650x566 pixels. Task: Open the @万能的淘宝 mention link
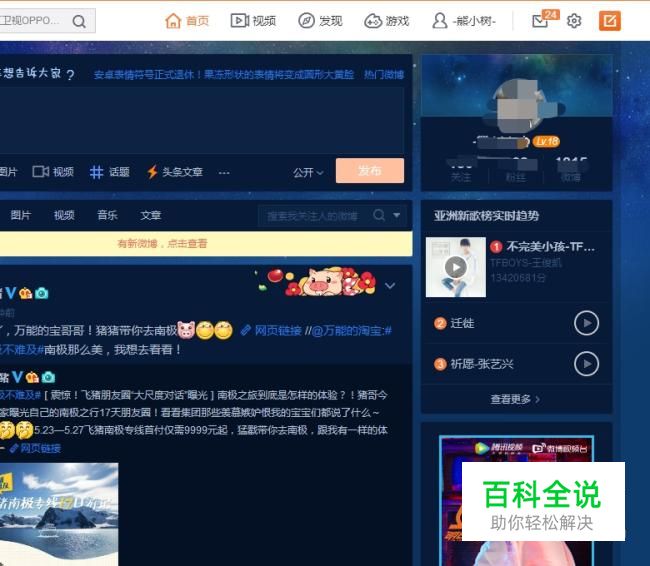(347, 330)
